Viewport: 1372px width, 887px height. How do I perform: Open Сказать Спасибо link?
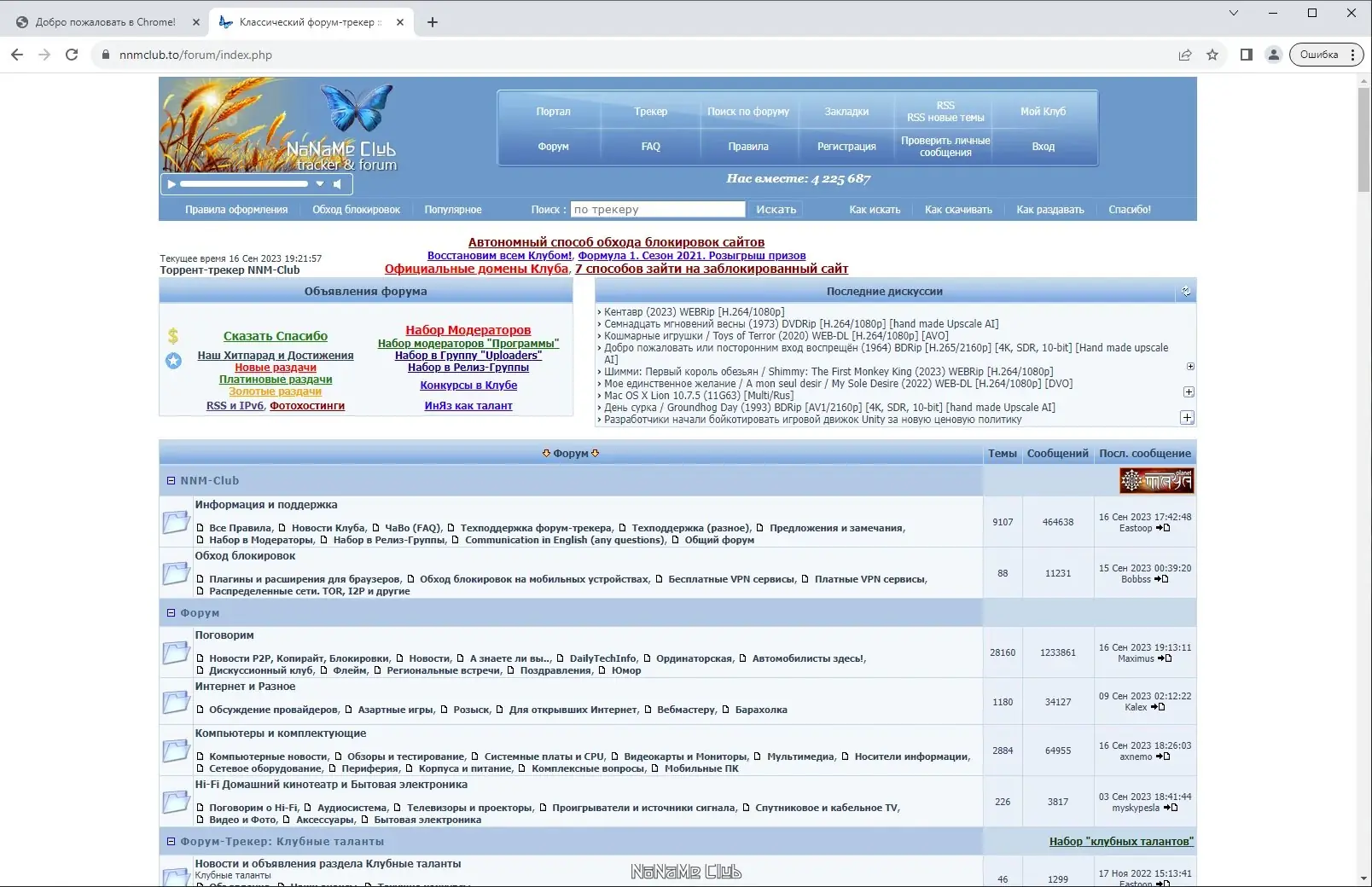[275, 336]
